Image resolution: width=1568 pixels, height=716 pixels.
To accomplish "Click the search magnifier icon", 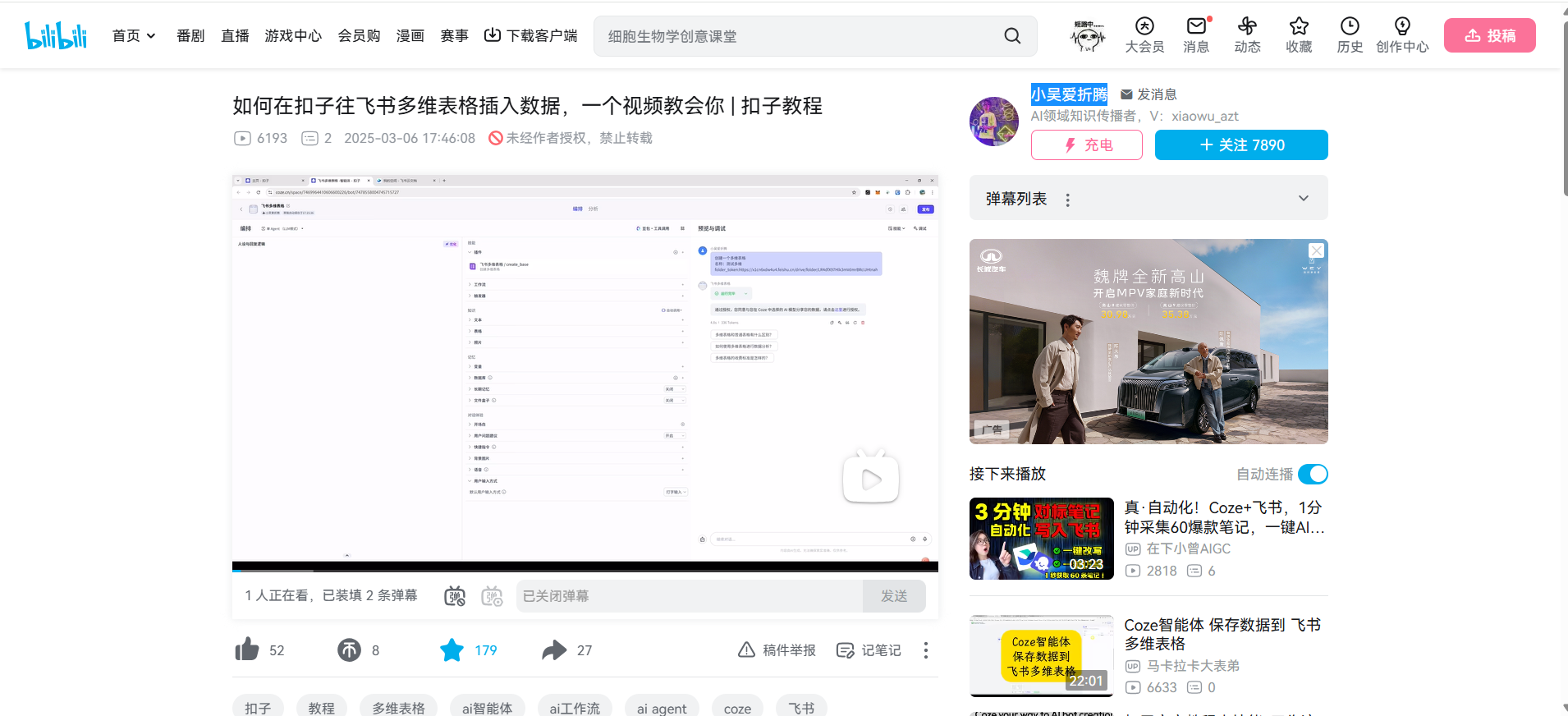I will tap(1012, 36).
